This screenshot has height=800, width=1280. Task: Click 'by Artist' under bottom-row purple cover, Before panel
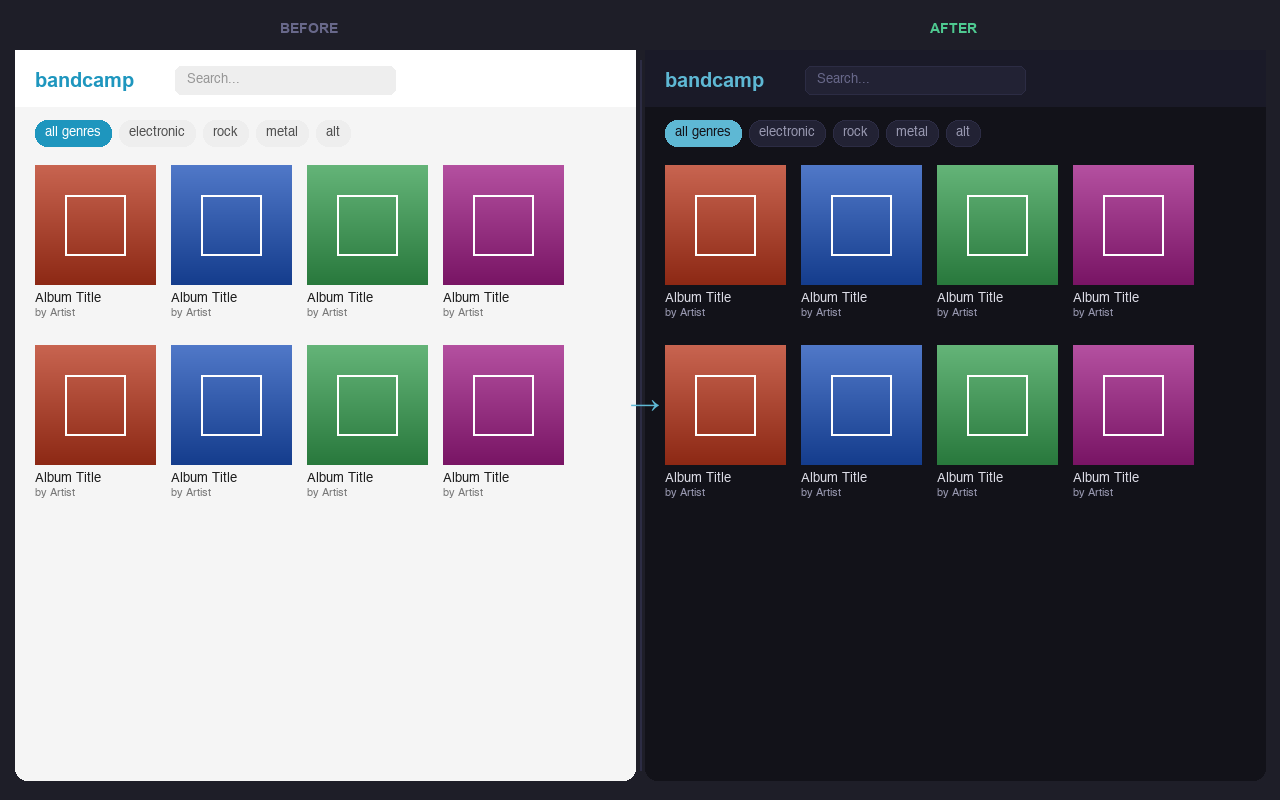[463, 493]
